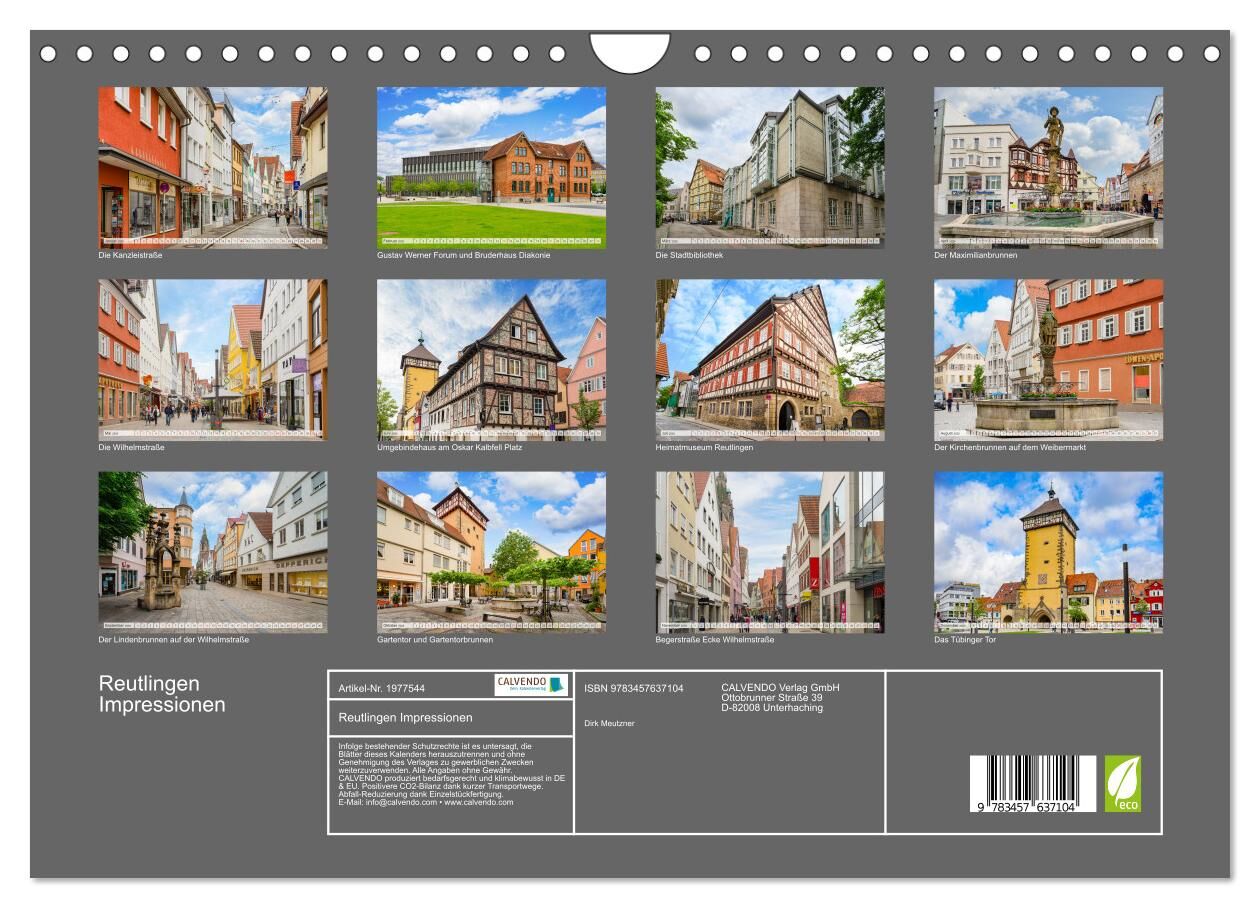Click the green eco leaf icon
The image size is (1260, 908).
coord(1122,783)
